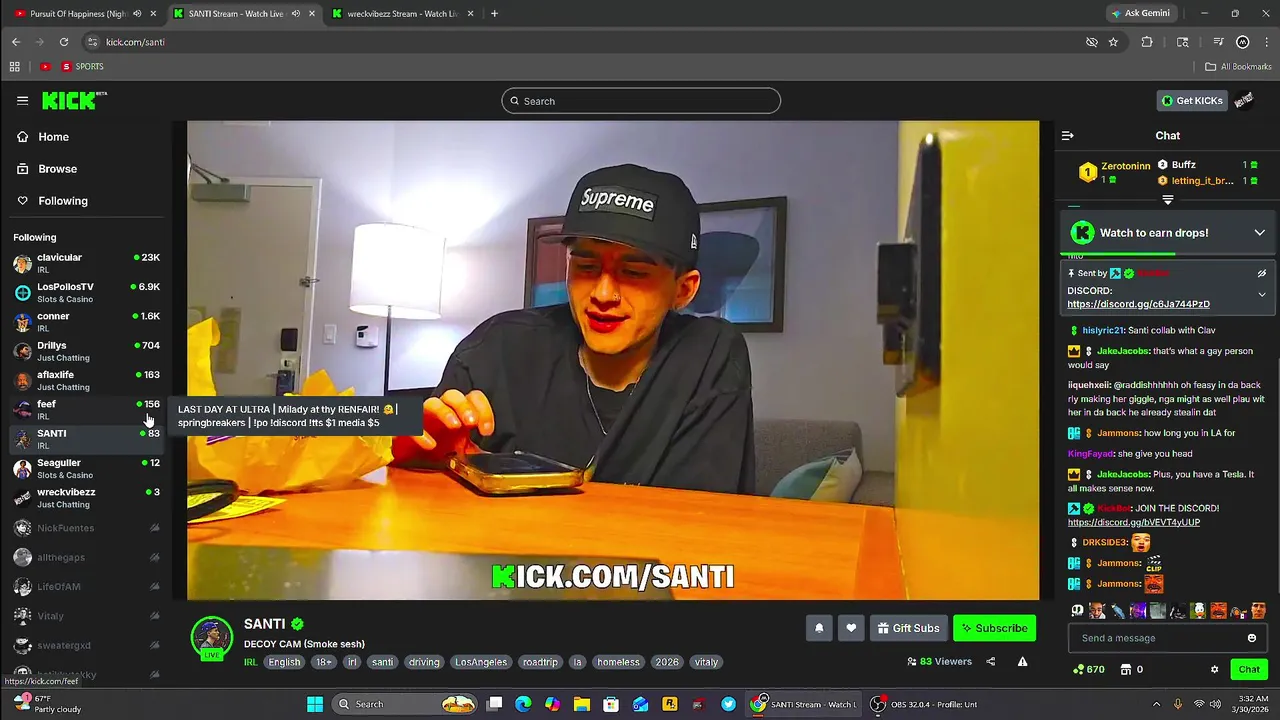This screenshot has height=720, width=1280.
Task: Click the green Subscribe button
Action: click(x=994, y=628)
